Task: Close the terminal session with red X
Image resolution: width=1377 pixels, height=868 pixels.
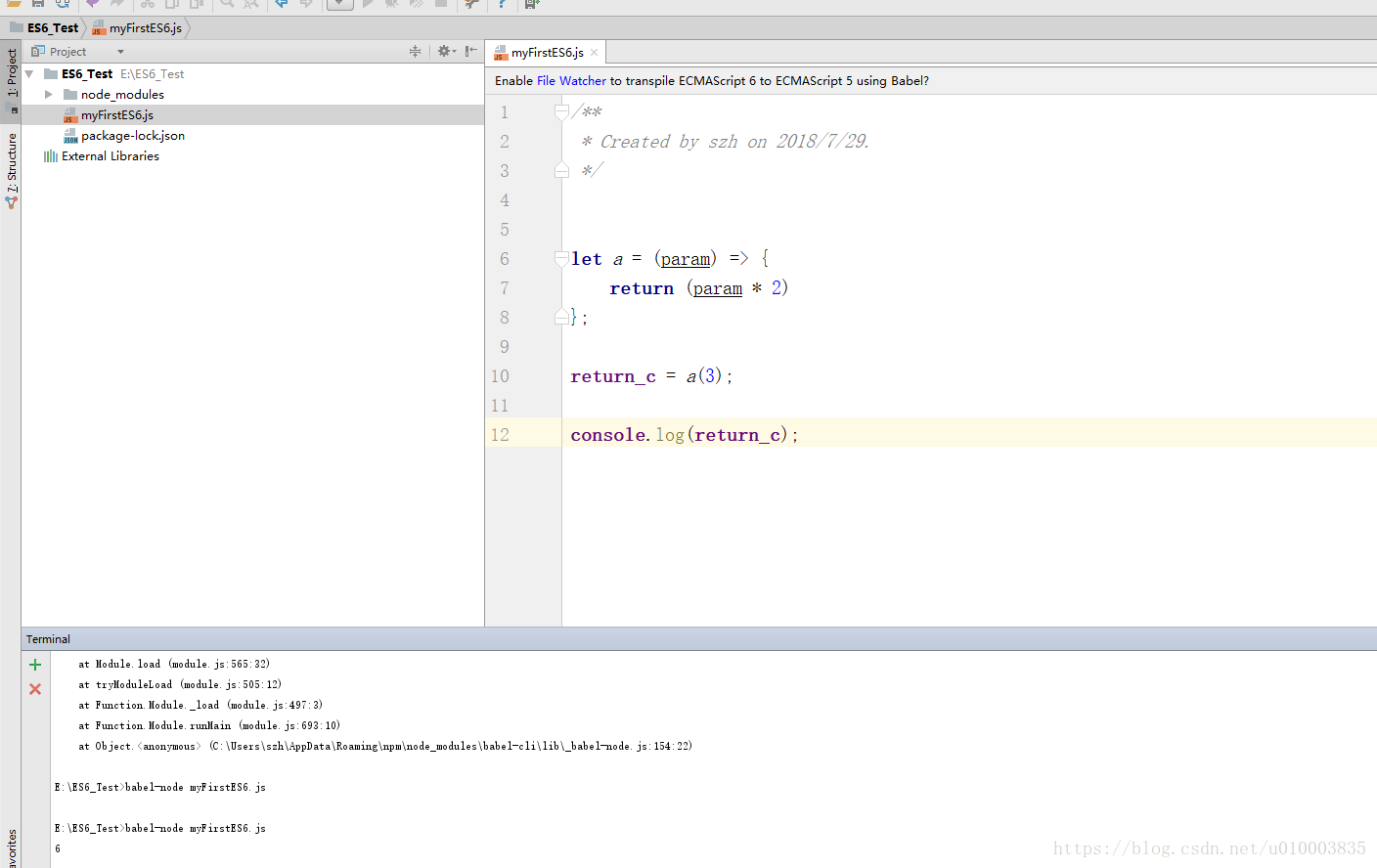Action: point(35,689)
